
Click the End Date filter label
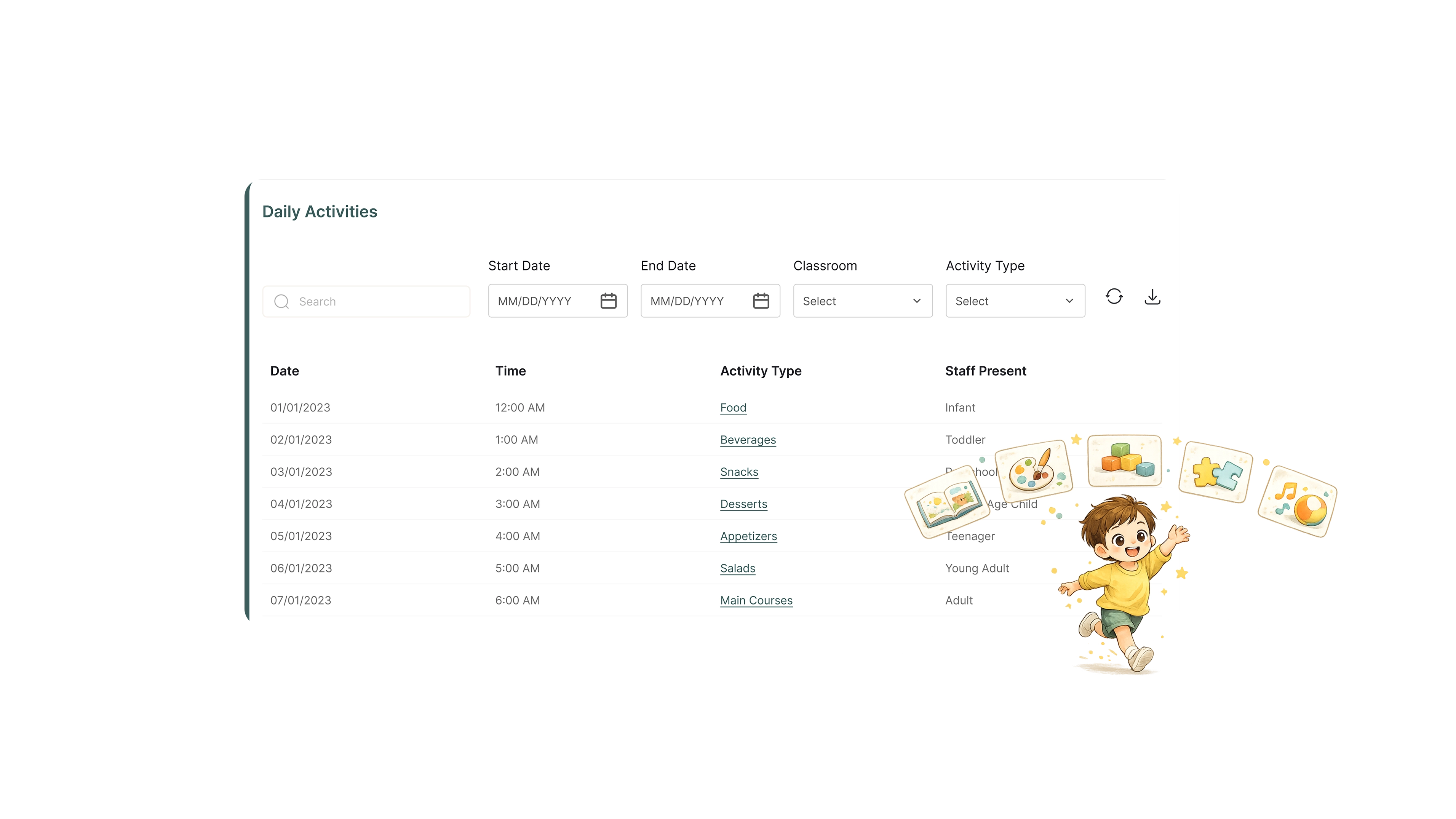pyautogui.click(x=668, y=266)
